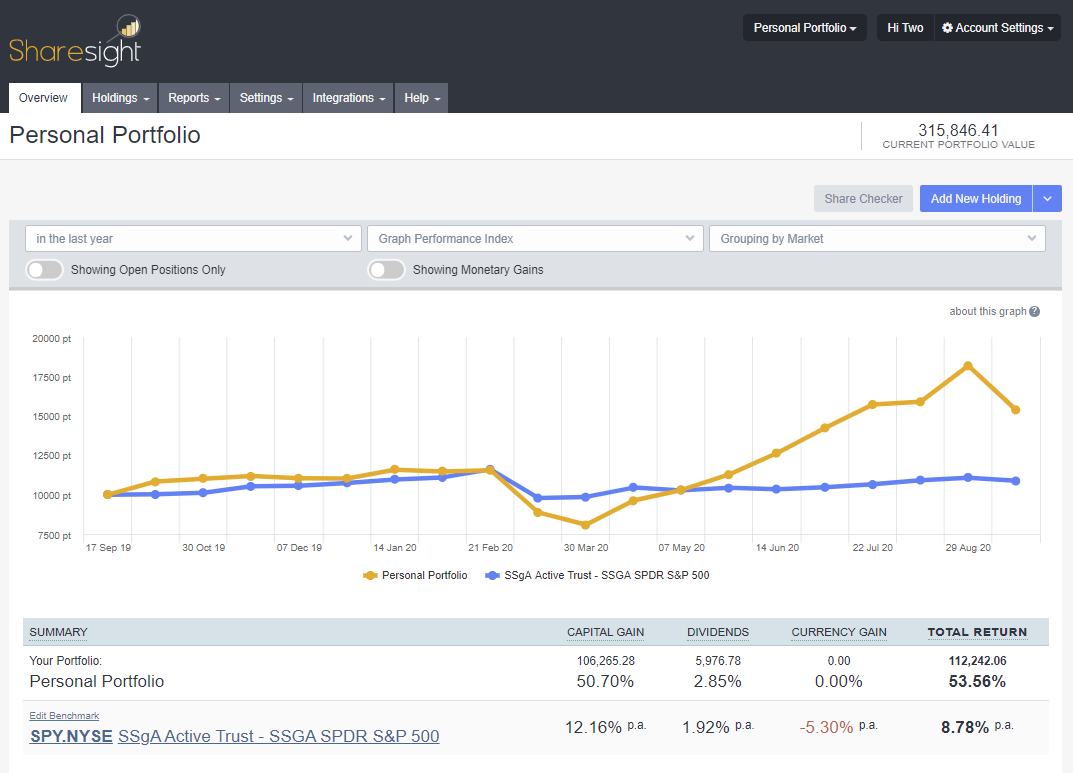Image resolution: width=1073 pixels, height=773 pixels.
Task: Open the Reports menu
Action: (x=194, y=98)
